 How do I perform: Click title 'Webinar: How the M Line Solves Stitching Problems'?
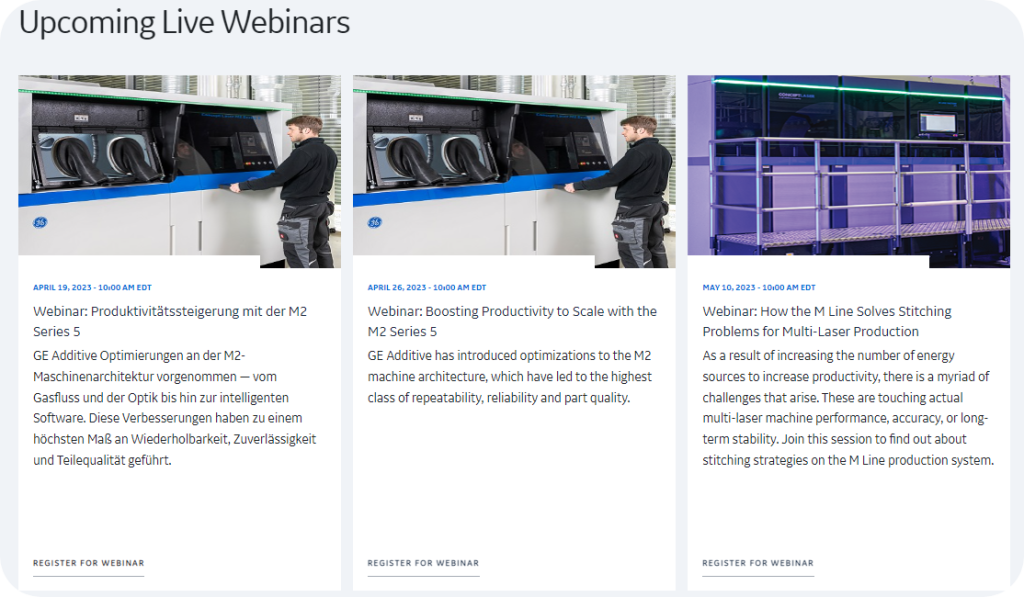(x=827, y=321)
